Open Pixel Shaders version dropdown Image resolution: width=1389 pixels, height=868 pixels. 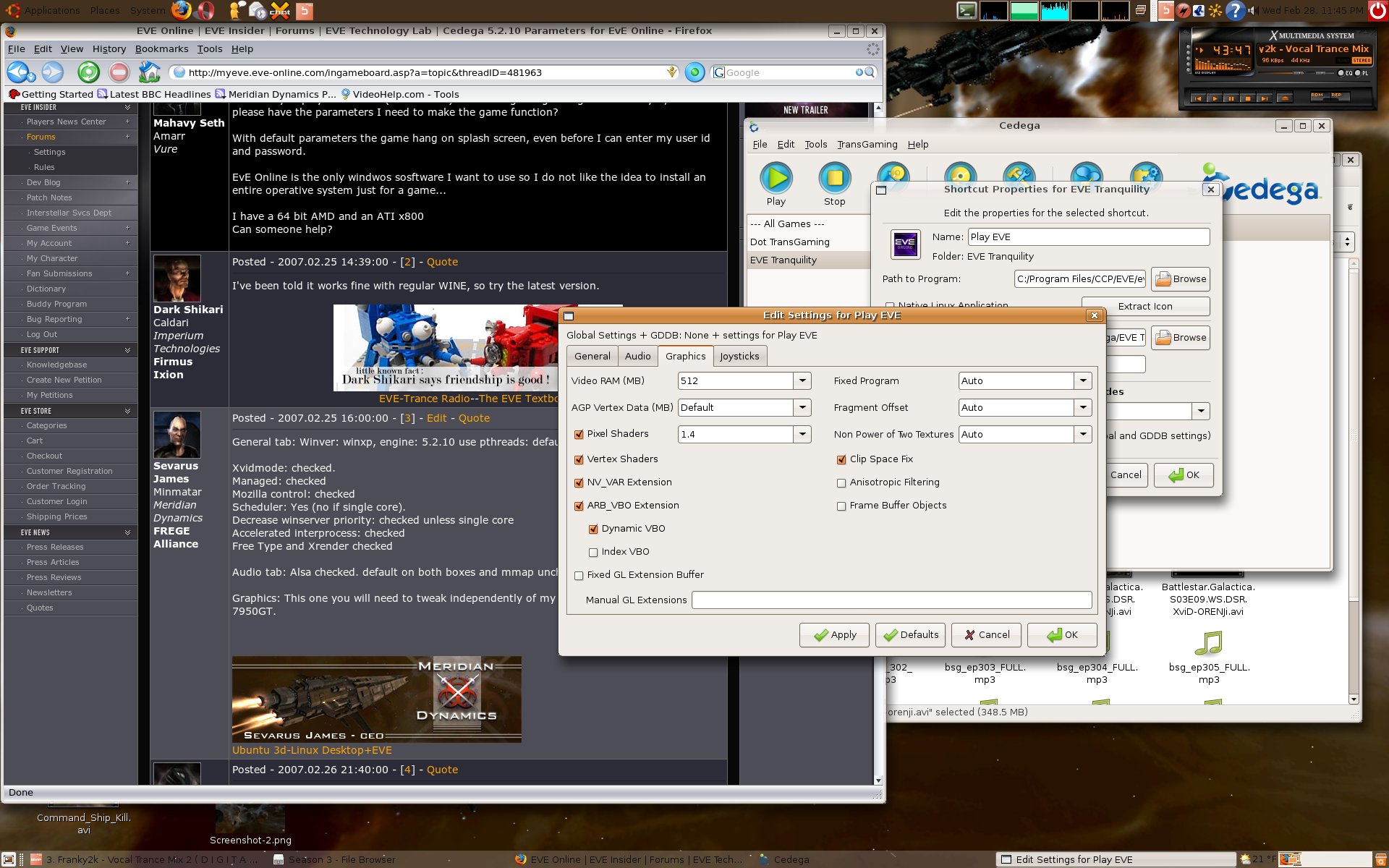click(x=802, y=435)
